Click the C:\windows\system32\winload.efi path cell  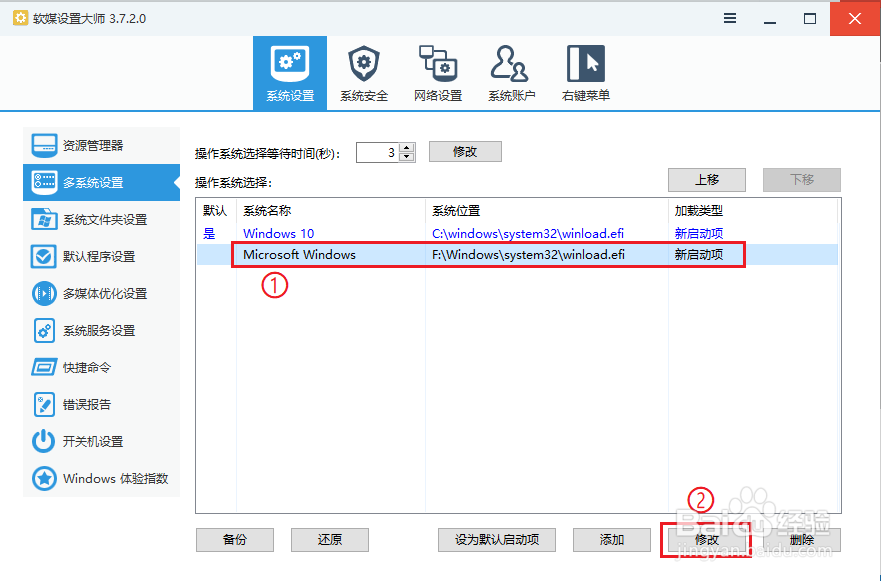point(528,233)
